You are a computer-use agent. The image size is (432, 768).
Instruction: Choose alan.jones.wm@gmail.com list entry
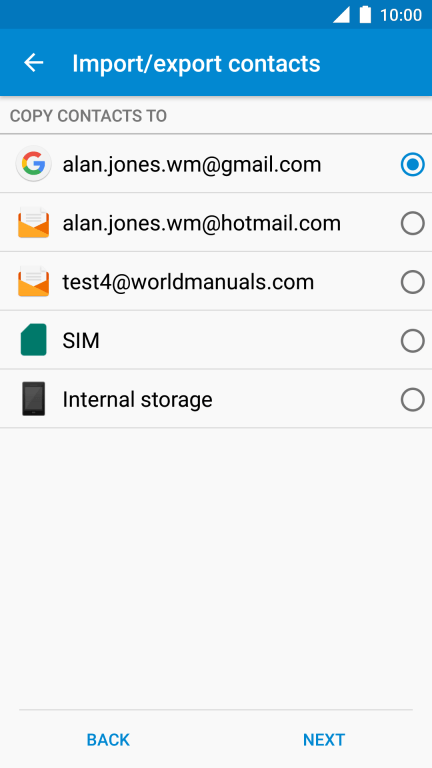coord(216,164)
